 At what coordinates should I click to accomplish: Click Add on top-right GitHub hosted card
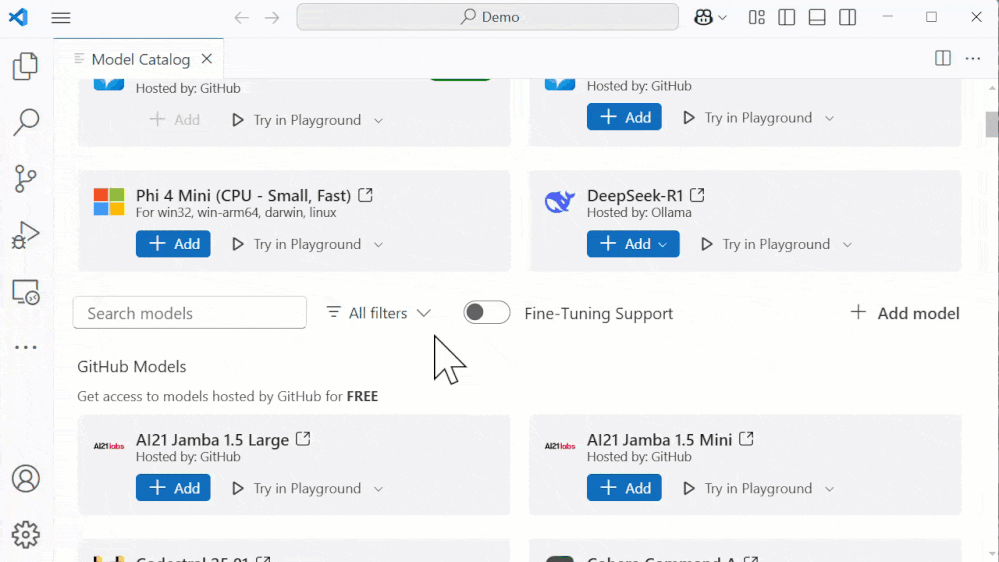click(624, 117)
